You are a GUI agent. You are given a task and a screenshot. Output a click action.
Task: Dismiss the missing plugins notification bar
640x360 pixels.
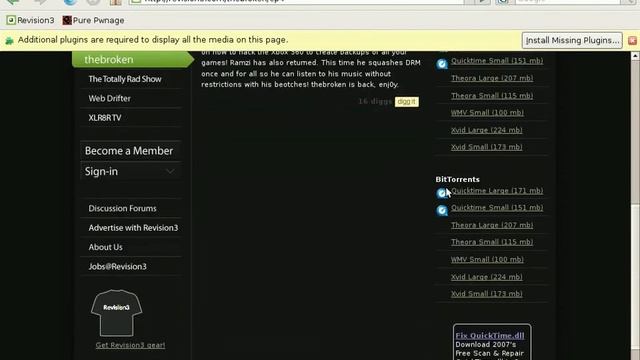632,40
